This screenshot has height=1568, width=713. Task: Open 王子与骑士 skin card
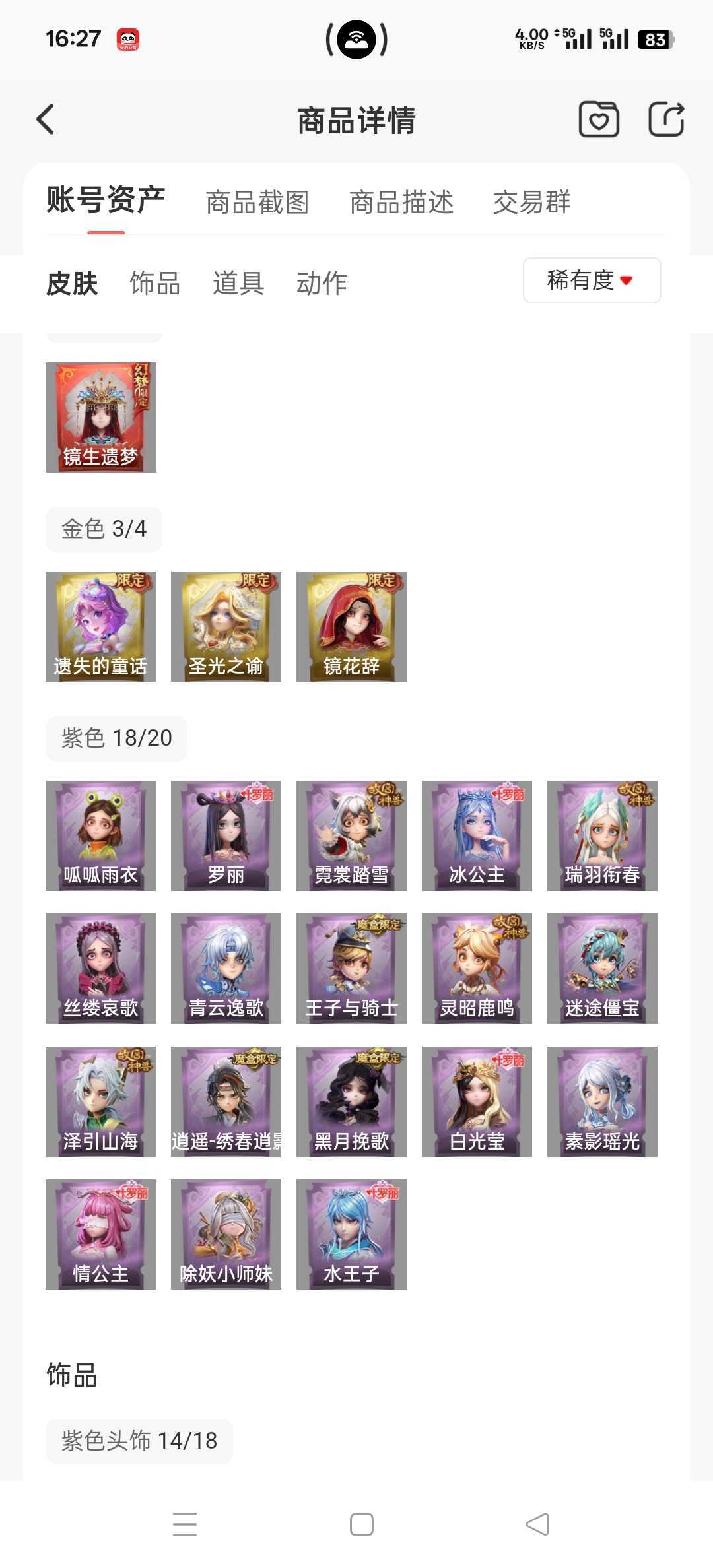351,968
